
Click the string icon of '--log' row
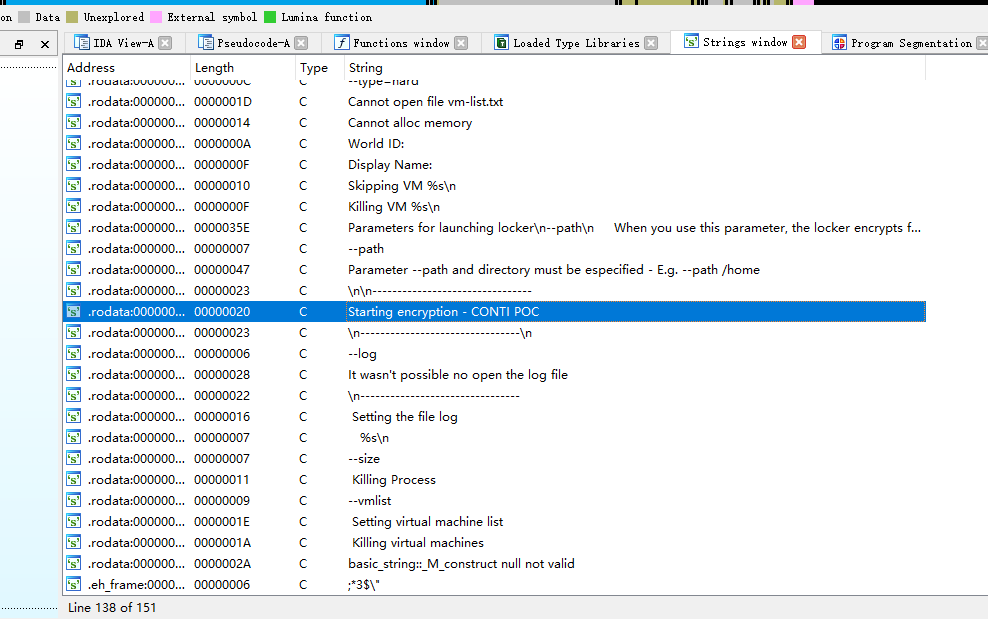[x=74, y=354]
